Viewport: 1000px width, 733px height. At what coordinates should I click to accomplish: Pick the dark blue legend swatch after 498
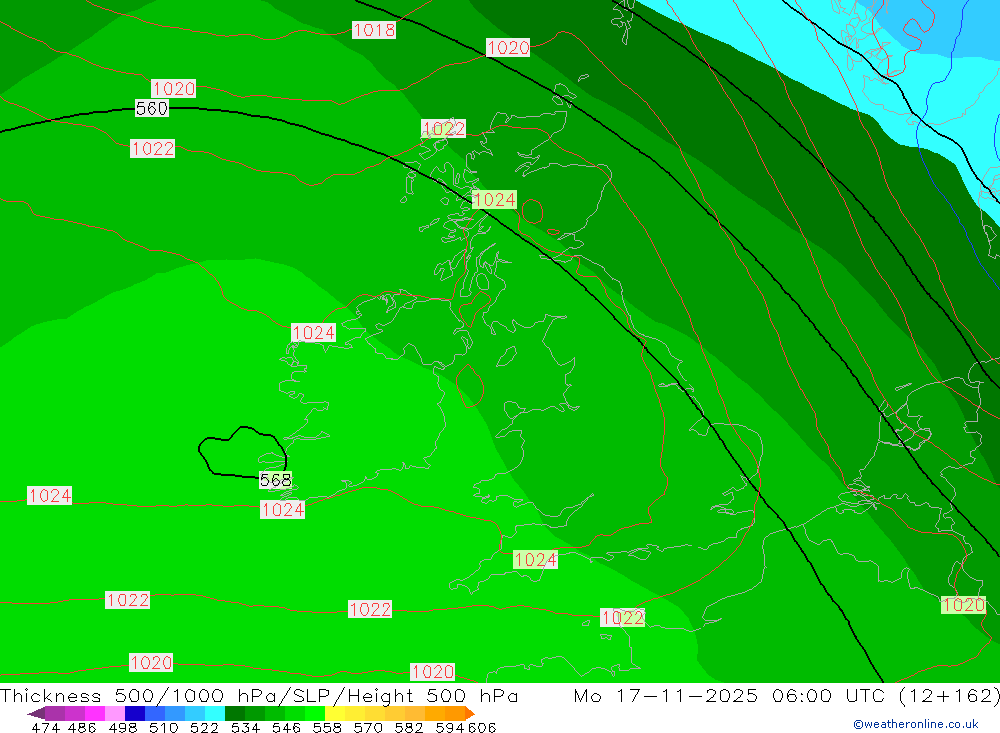(135, 713)
